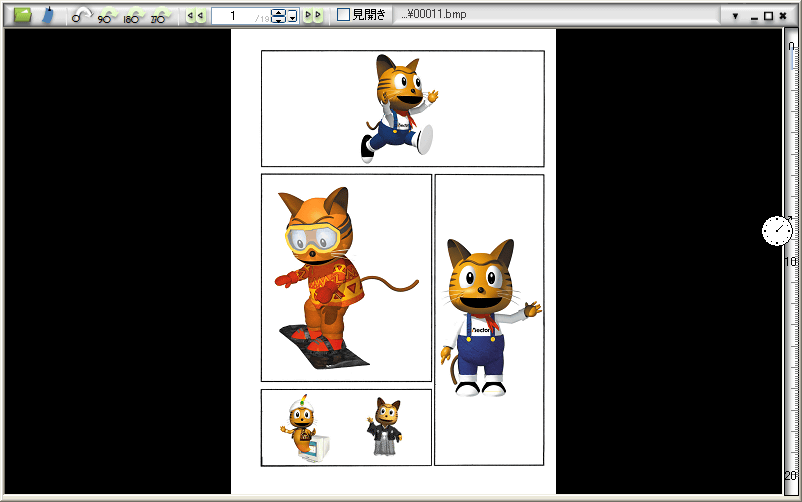Decrease page number with the down stepper

[x=278, y=19]
